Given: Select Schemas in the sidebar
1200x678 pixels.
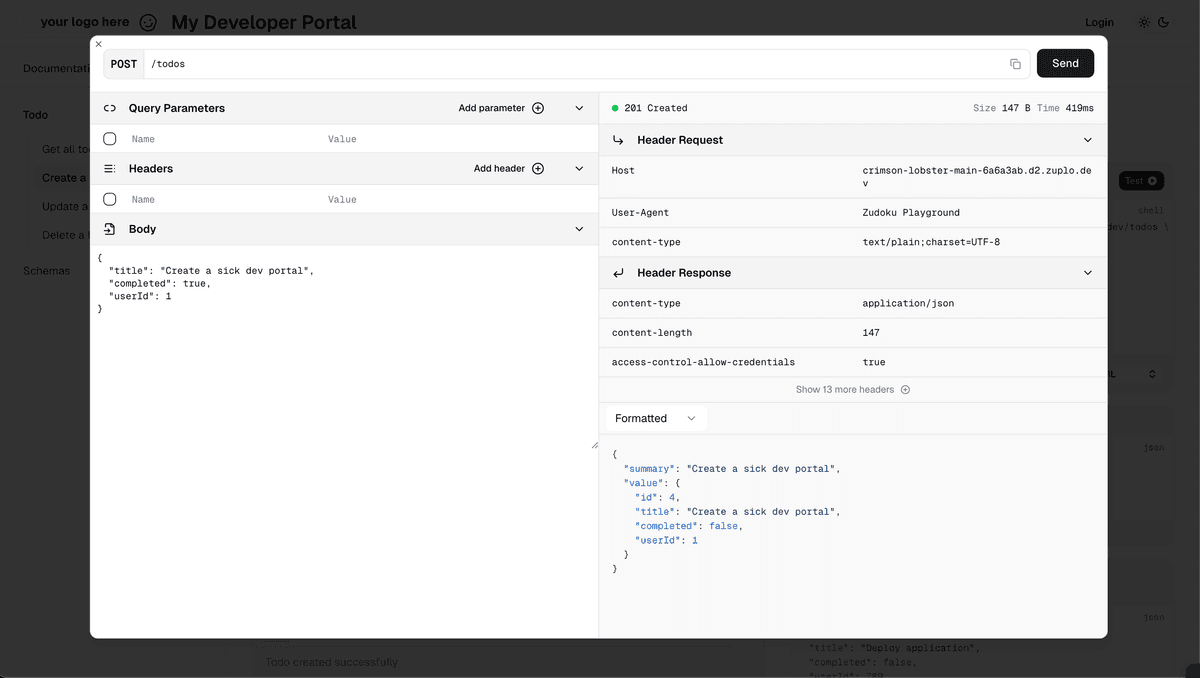Looking at the screenshot, I should [x=45, y=270].
